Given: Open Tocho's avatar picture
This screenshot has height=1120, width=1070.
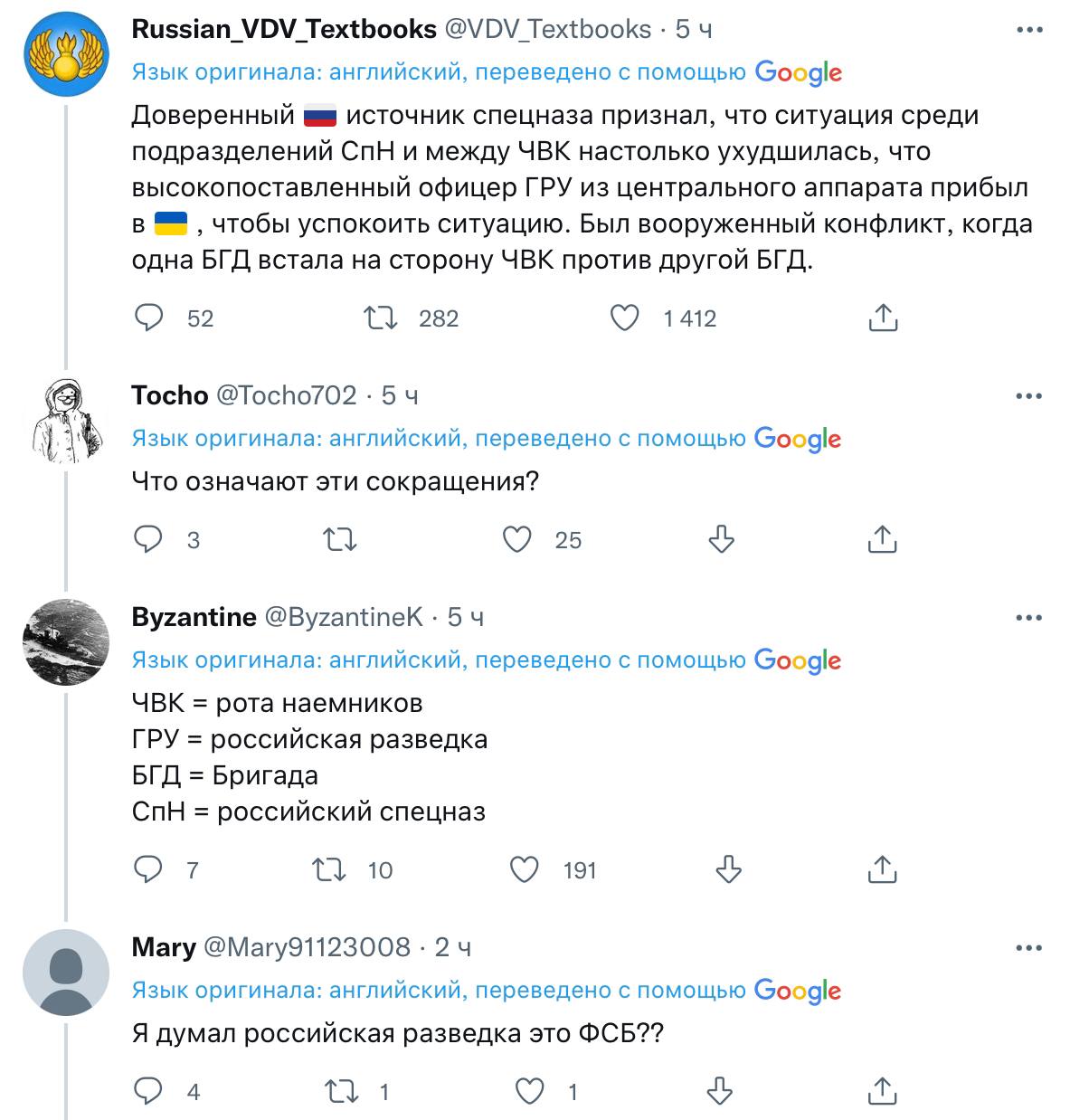Looking at the screenshot, I should coord(66,420).
